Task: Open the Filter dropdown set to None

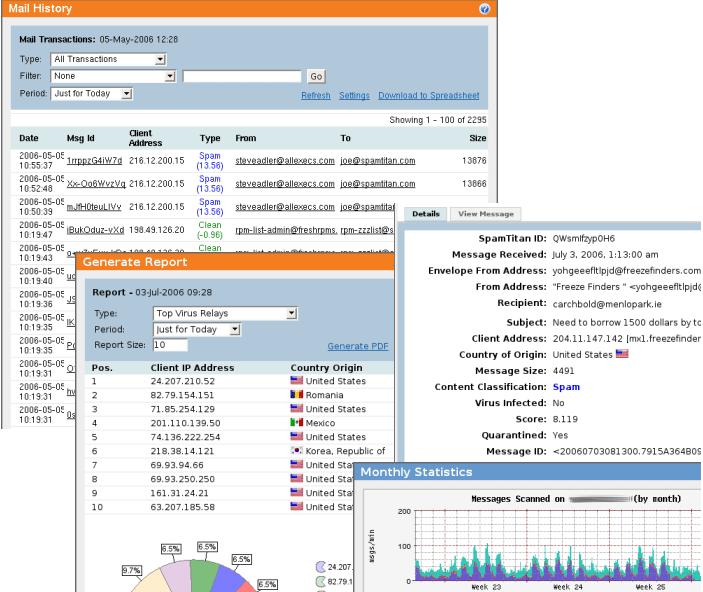Action: (113, 76)
